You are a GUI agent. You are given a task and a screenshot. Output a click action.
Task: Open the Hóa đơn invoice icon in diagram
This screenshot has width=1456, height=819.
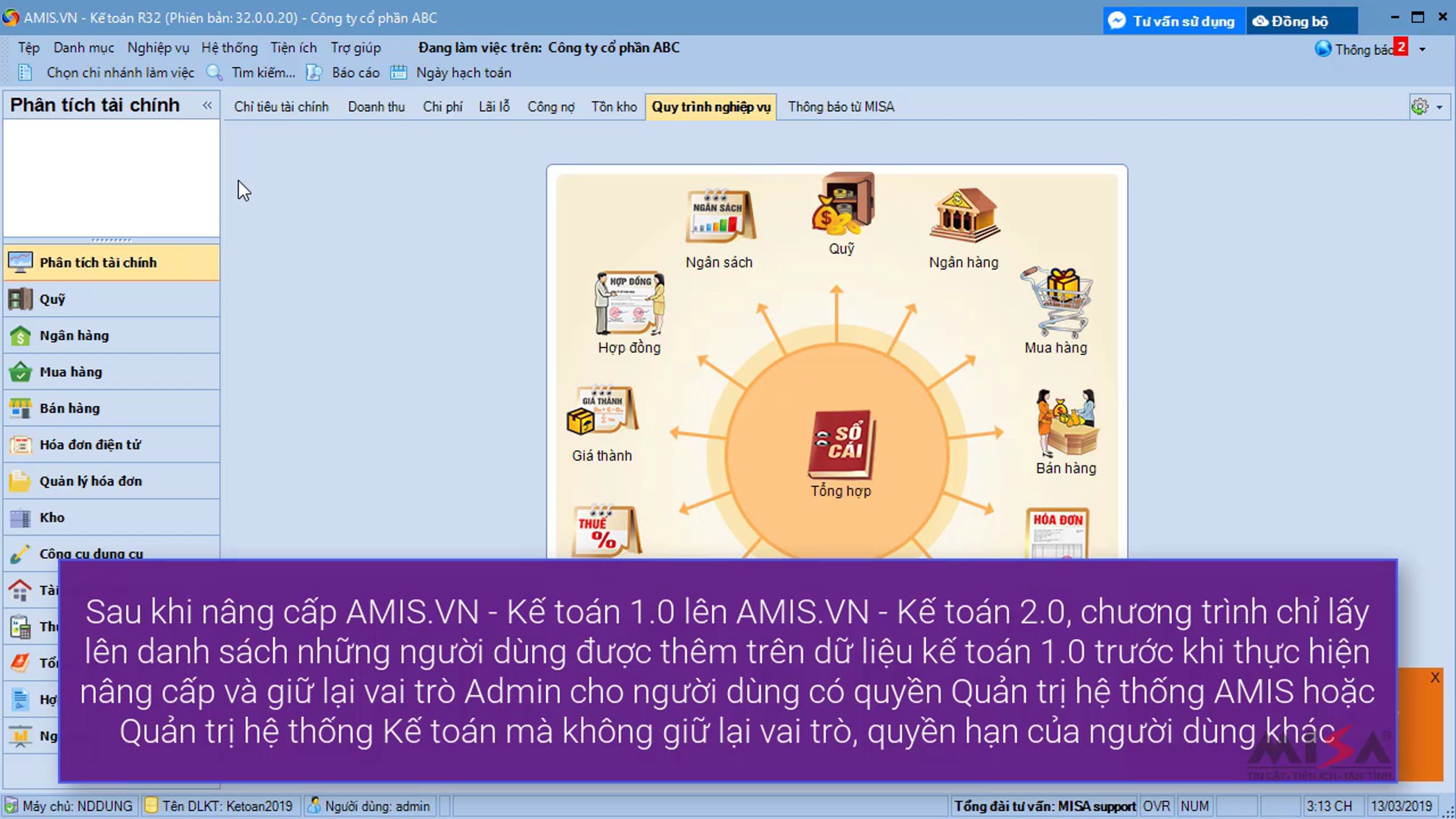(x=1057, y=533)
